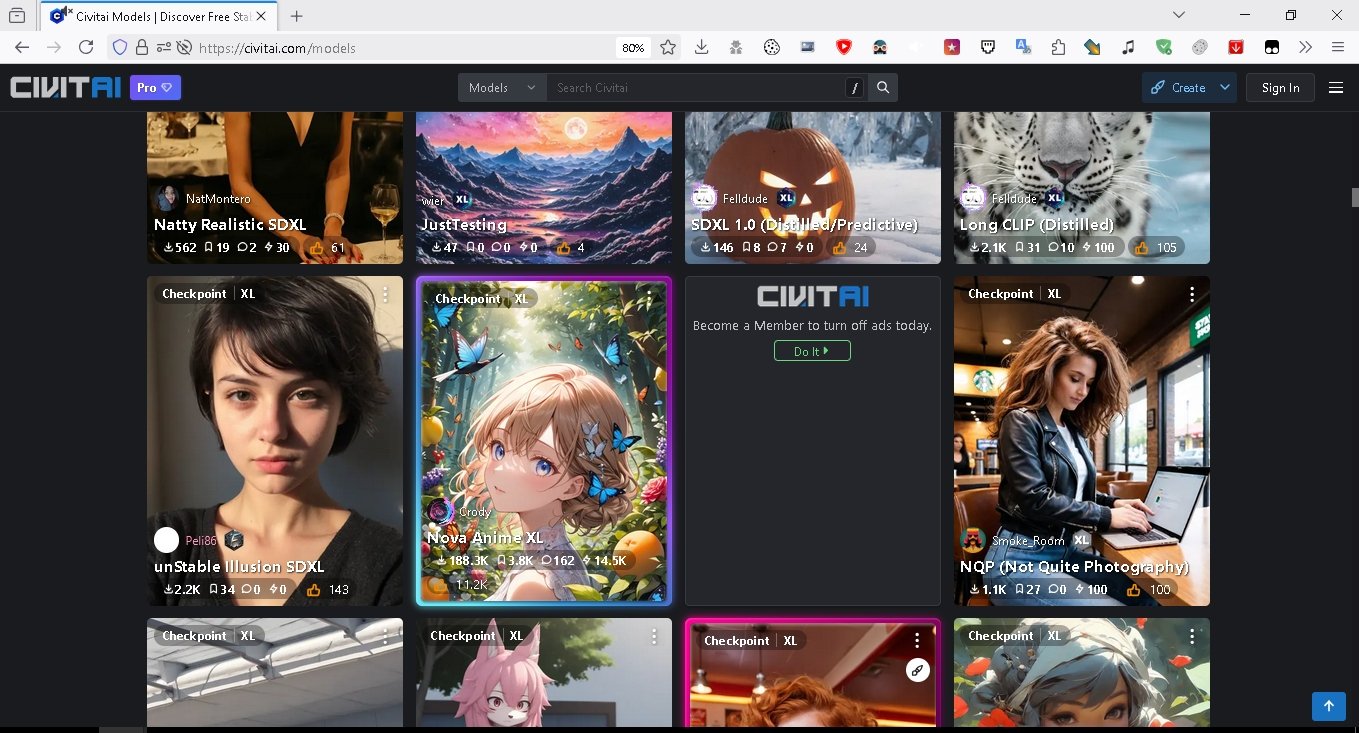1359x733 pixels.
Task: Reload the page using the refresh button
Action: pos(86,47)
